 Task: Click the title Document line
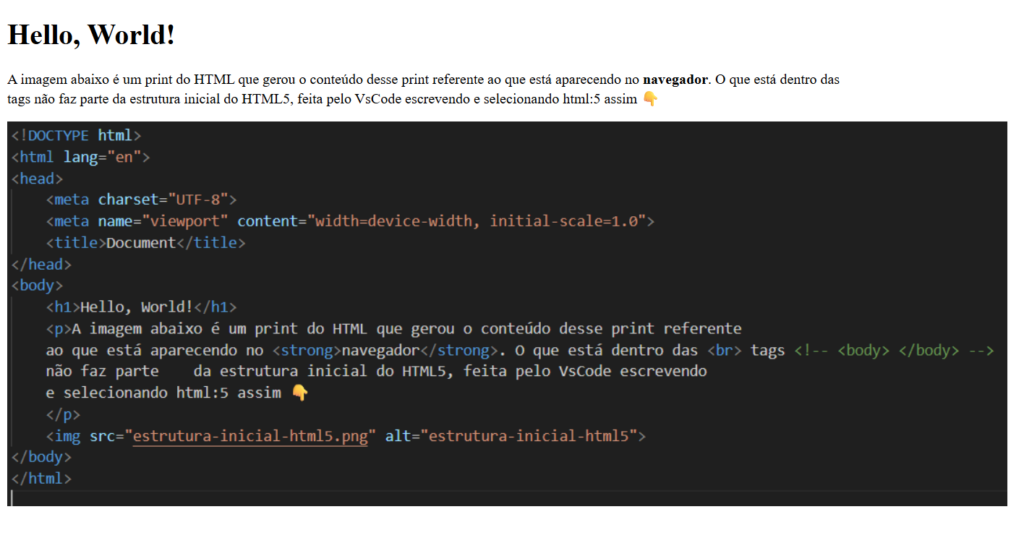coord(145,243)
